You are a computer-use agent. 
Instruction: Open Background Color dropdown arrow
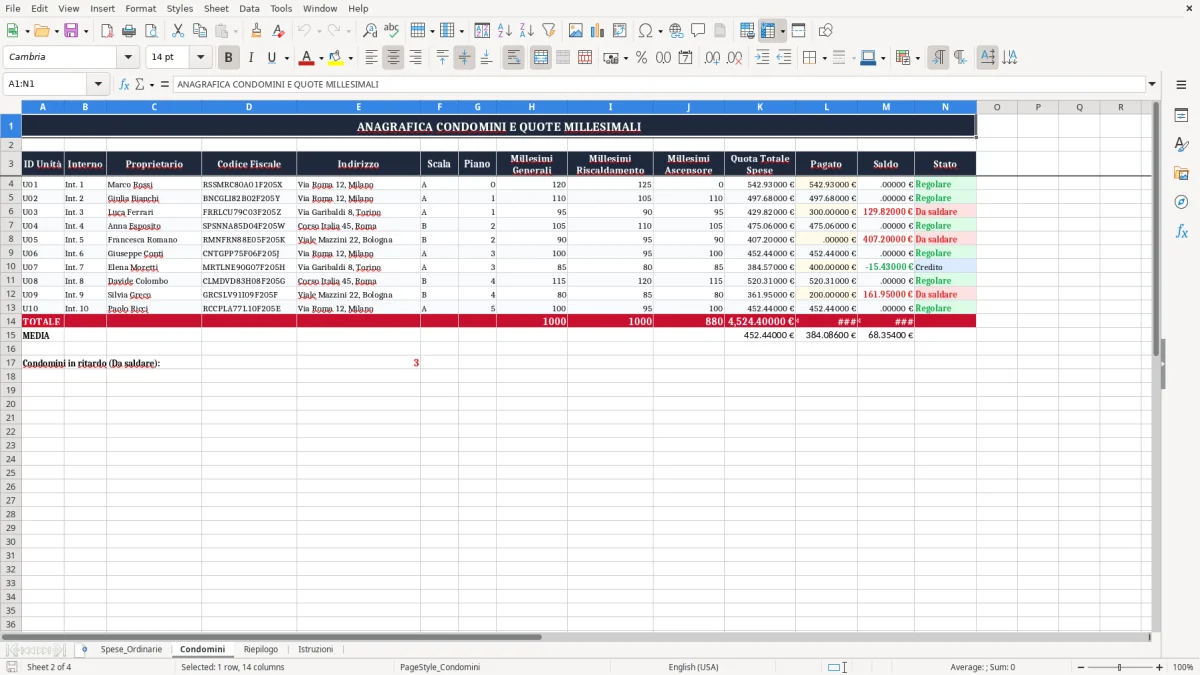tap(350, 58)
